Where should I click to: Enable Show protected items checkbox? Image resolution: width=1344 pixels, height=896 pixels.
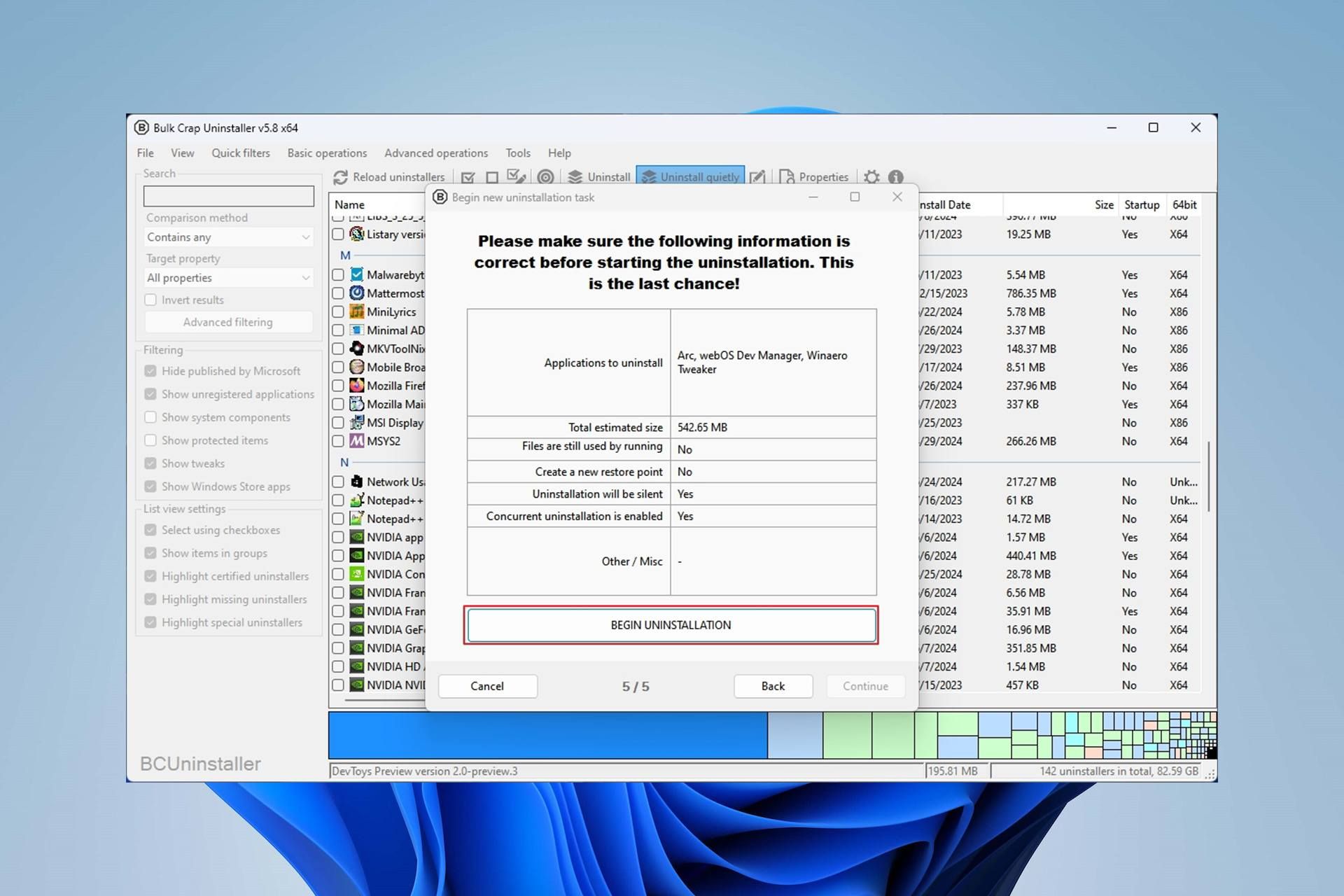(x=150, y=440)
